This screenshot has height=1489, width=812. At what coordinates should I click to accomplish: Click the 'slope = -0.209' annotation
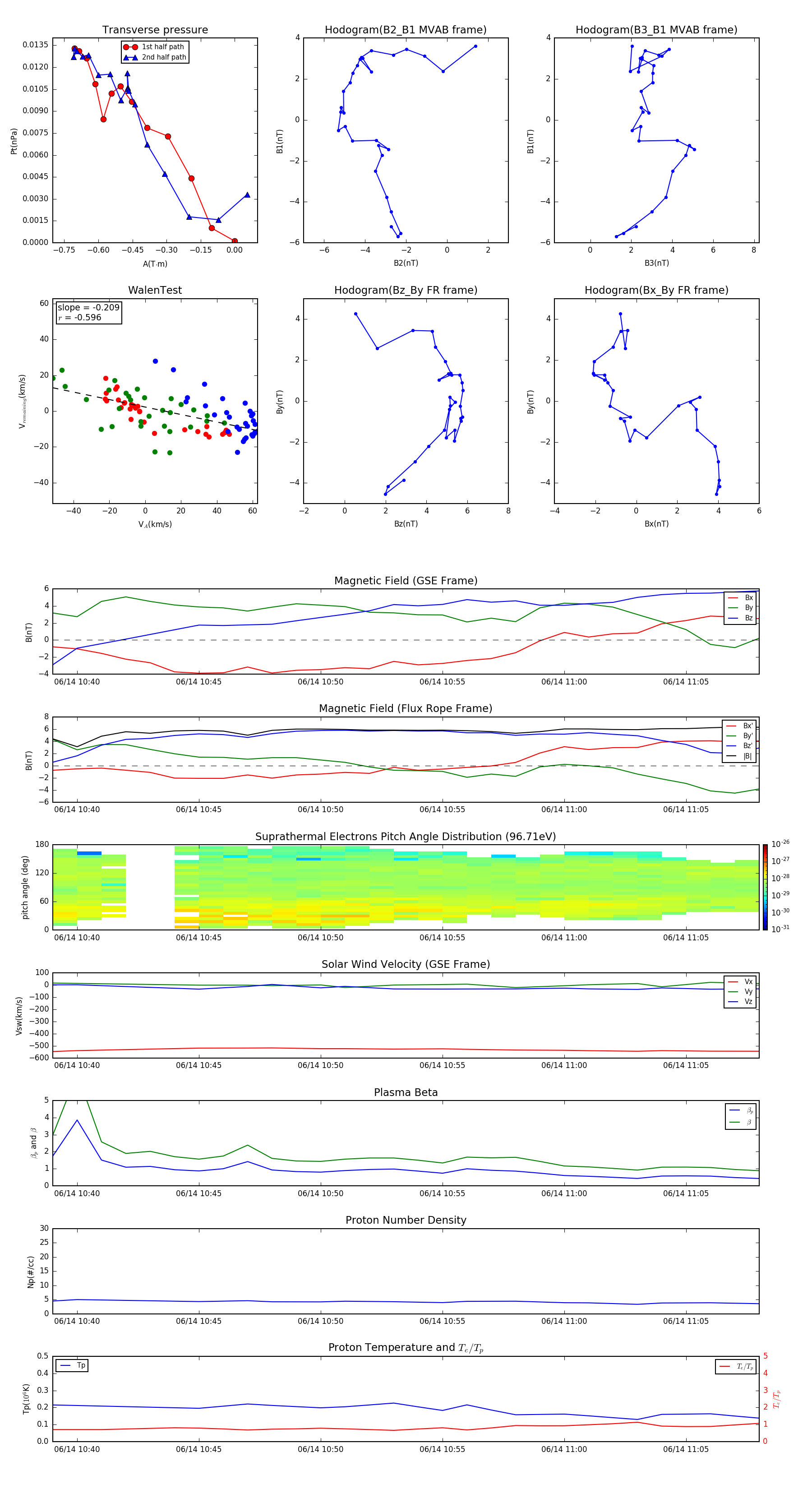click(x=88, y=308)
